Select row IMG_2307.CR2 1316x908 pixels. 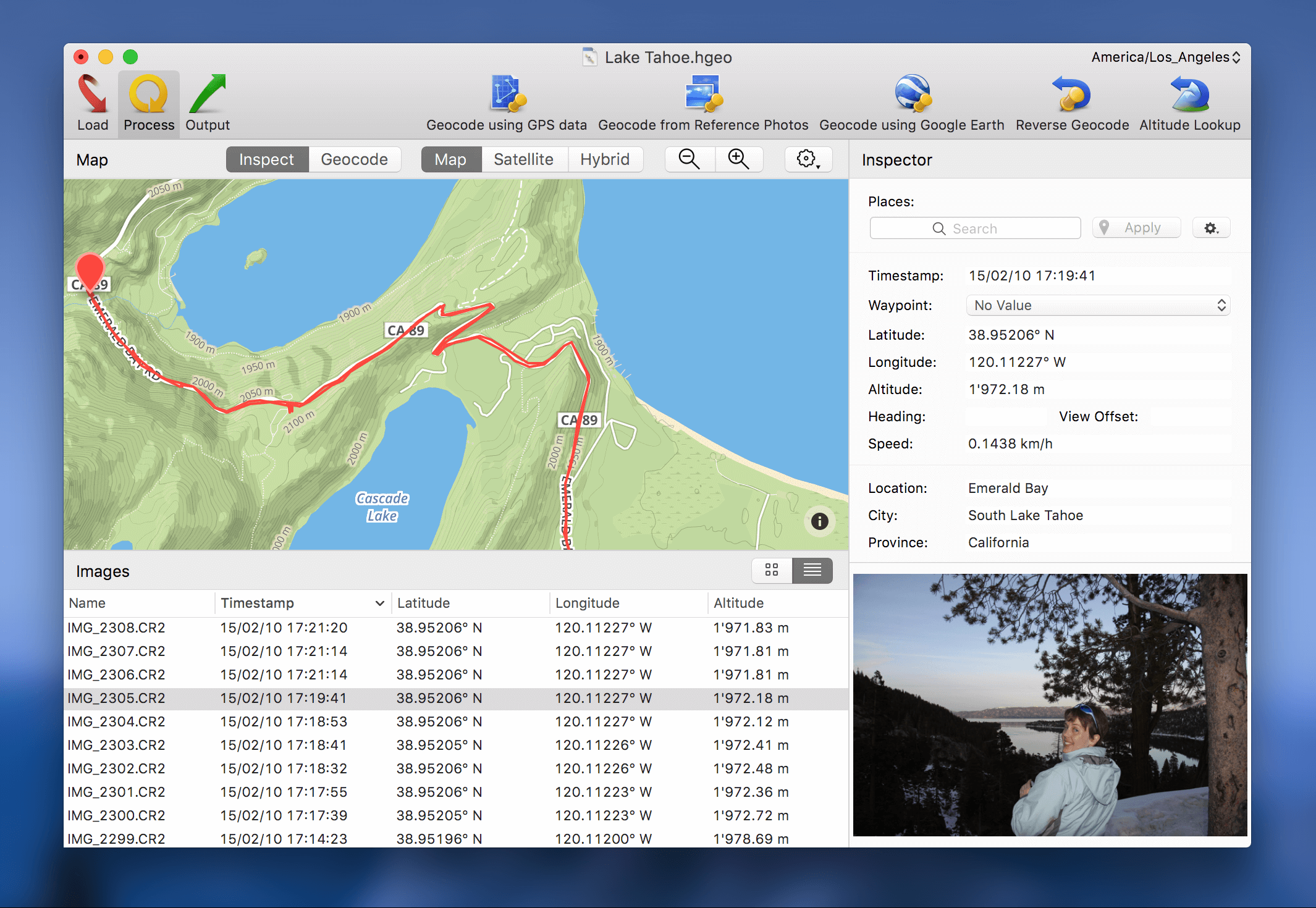[456, 652]
